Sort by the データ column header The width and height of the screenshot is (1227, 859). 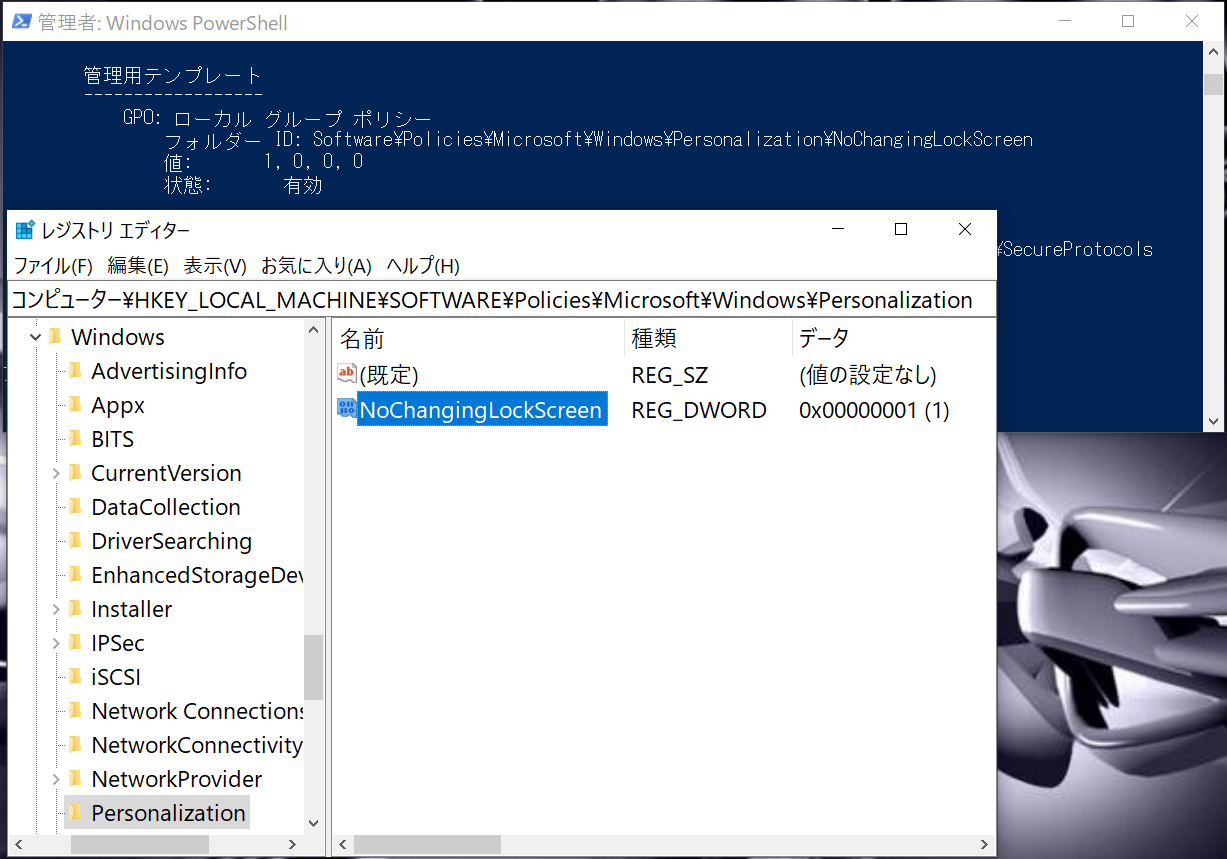(x=893, y=338)
